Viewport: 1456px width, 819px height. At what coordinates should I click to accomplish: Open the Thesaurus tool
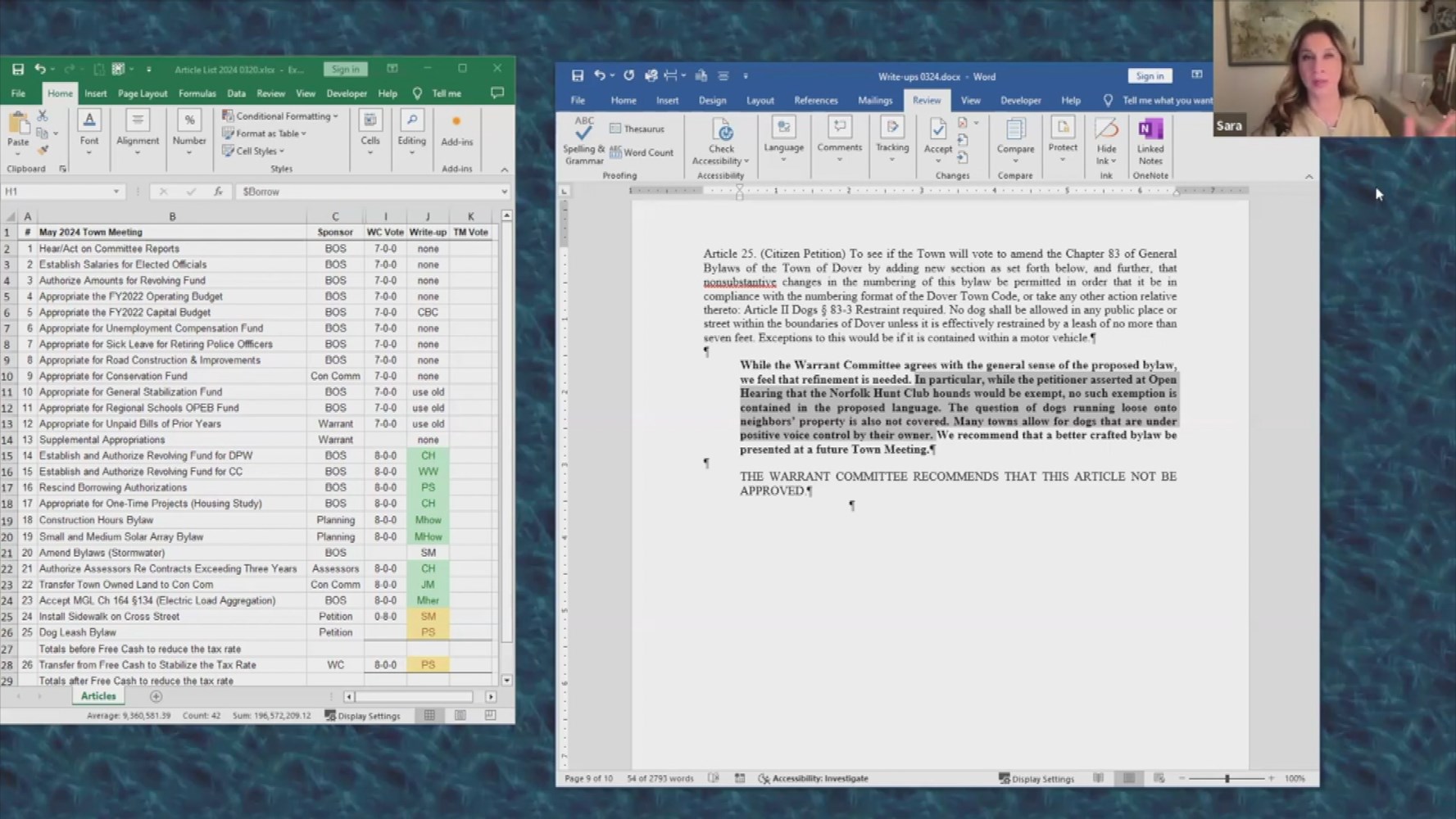(x=637, y=129)
